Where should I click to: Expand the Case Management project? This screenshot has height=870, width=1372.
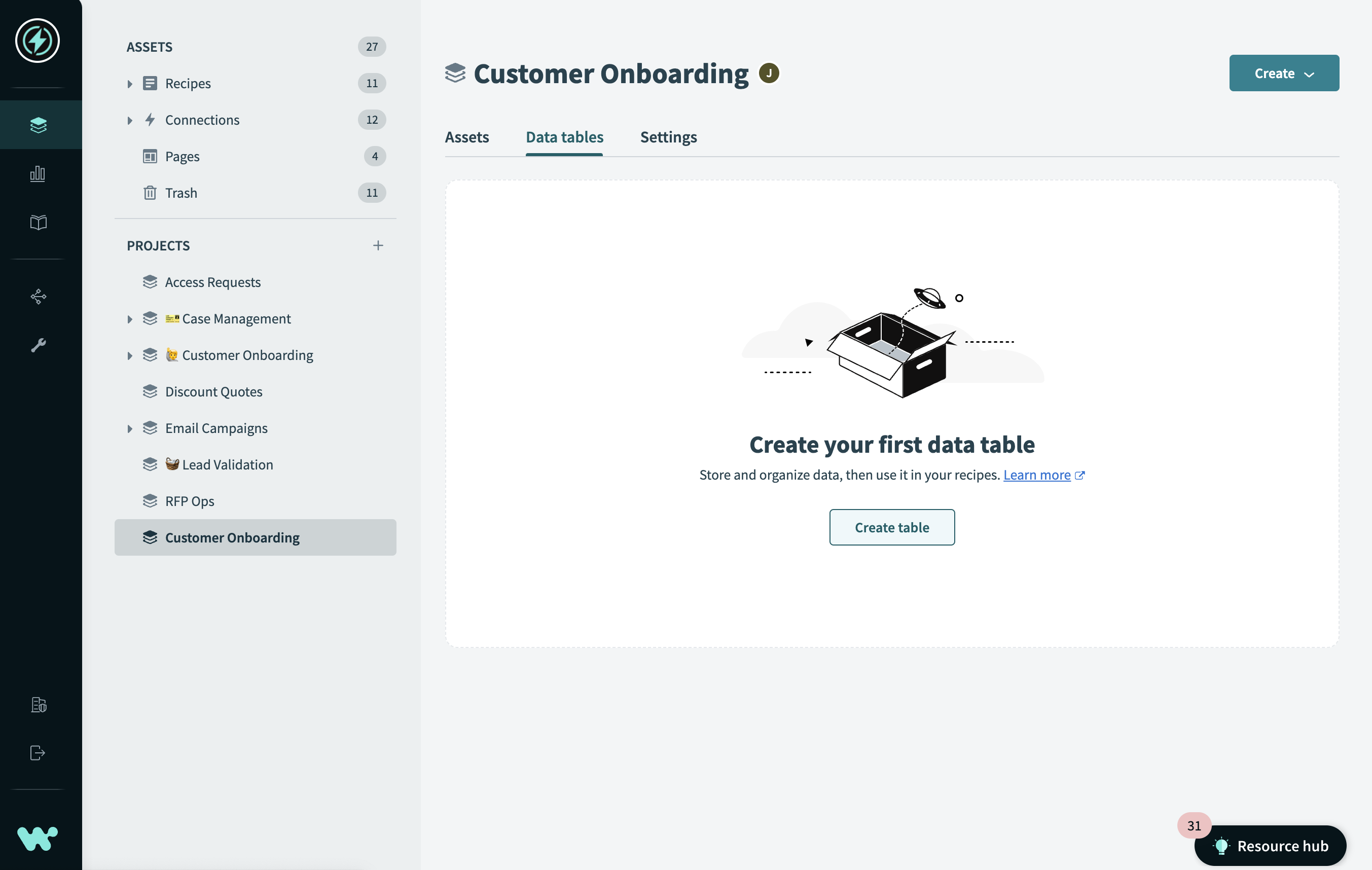coord(130,319)
